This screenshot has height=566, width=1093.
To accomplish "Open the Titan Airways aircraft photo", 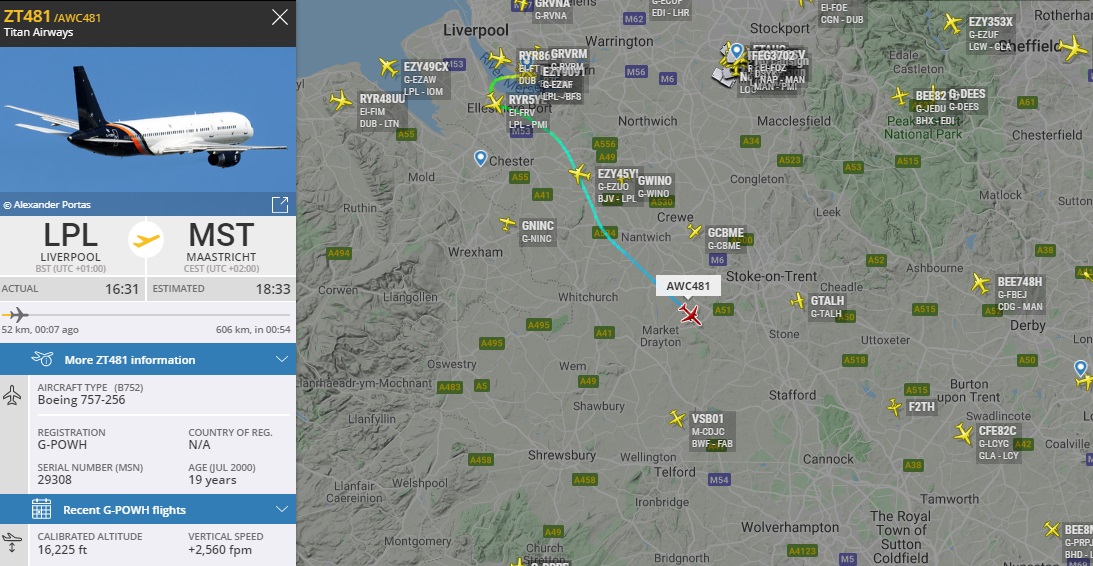I will click(148, 120).
